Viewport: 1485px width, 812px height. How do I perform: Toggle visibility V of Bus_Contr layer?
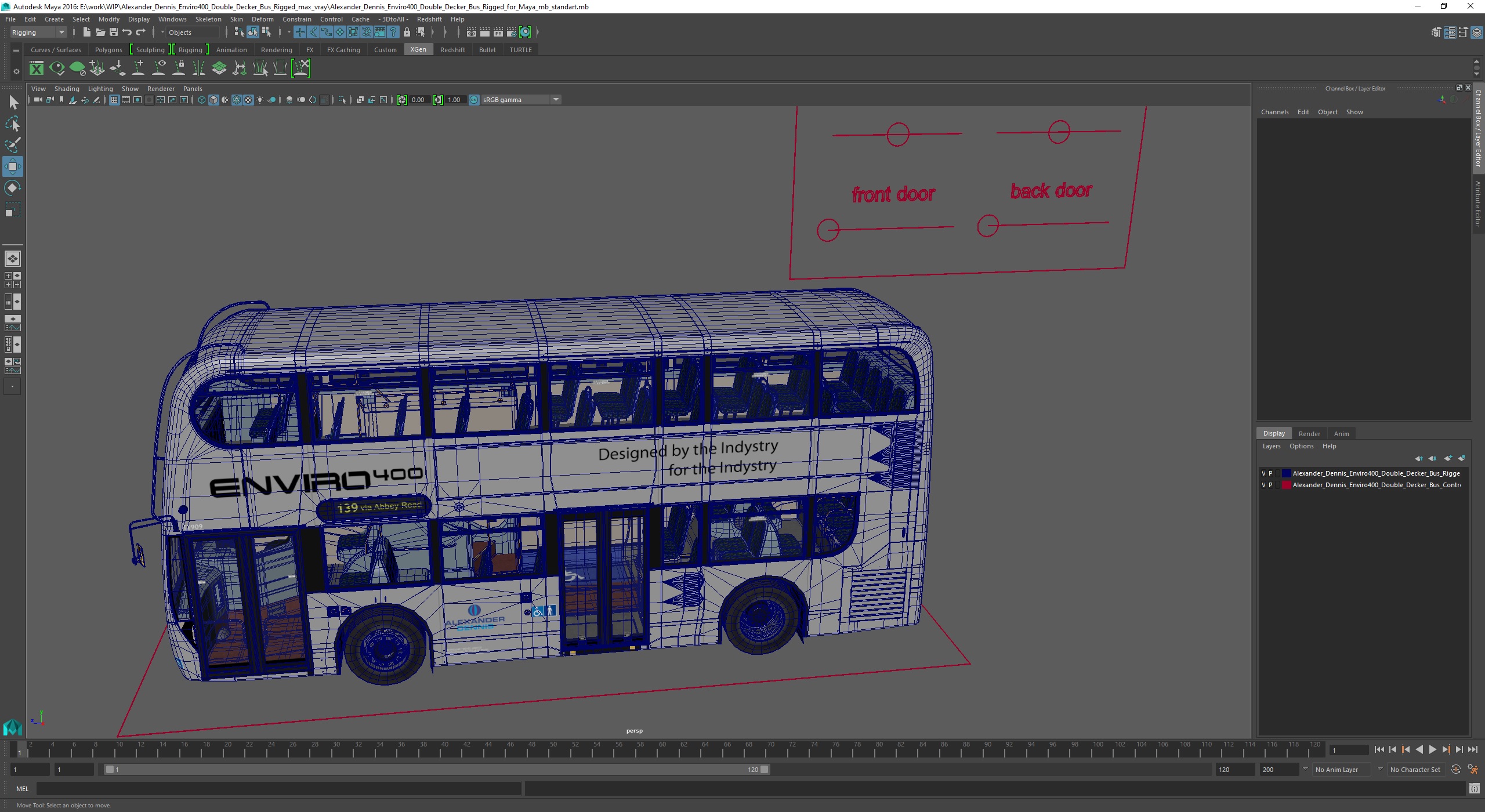[x=1263, y=485]
